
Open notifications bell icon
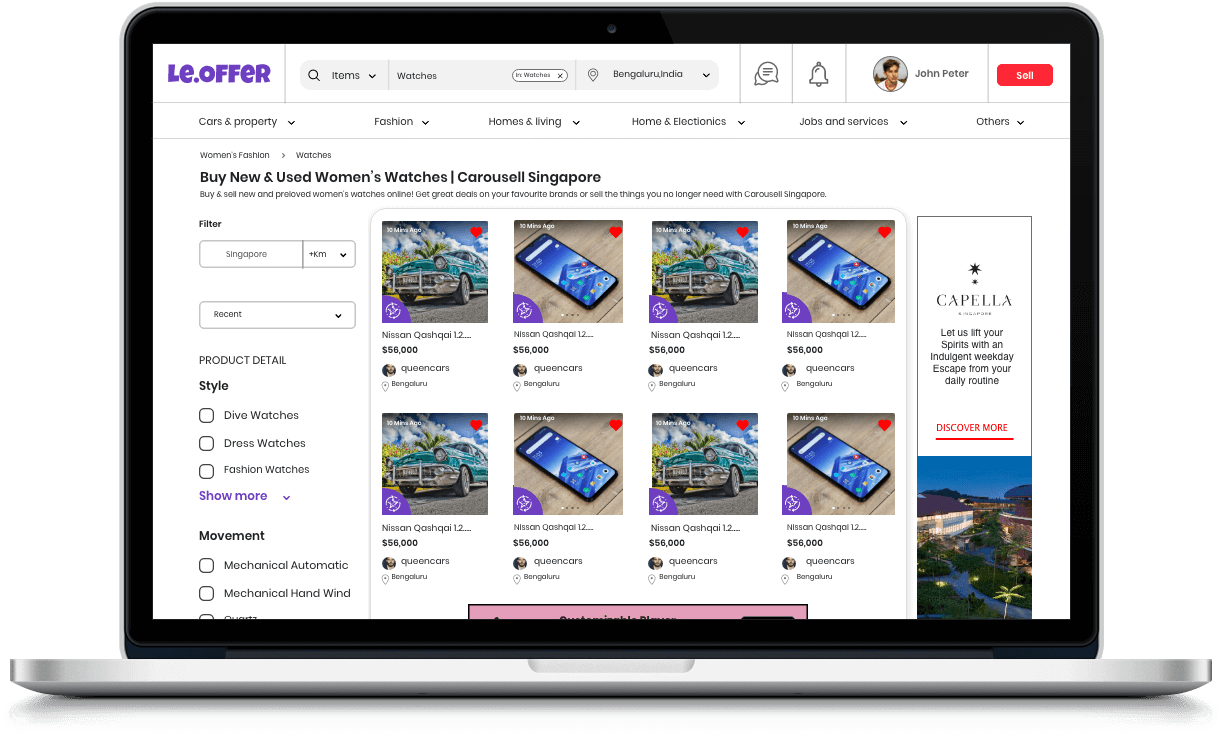(x=819, y=74)
